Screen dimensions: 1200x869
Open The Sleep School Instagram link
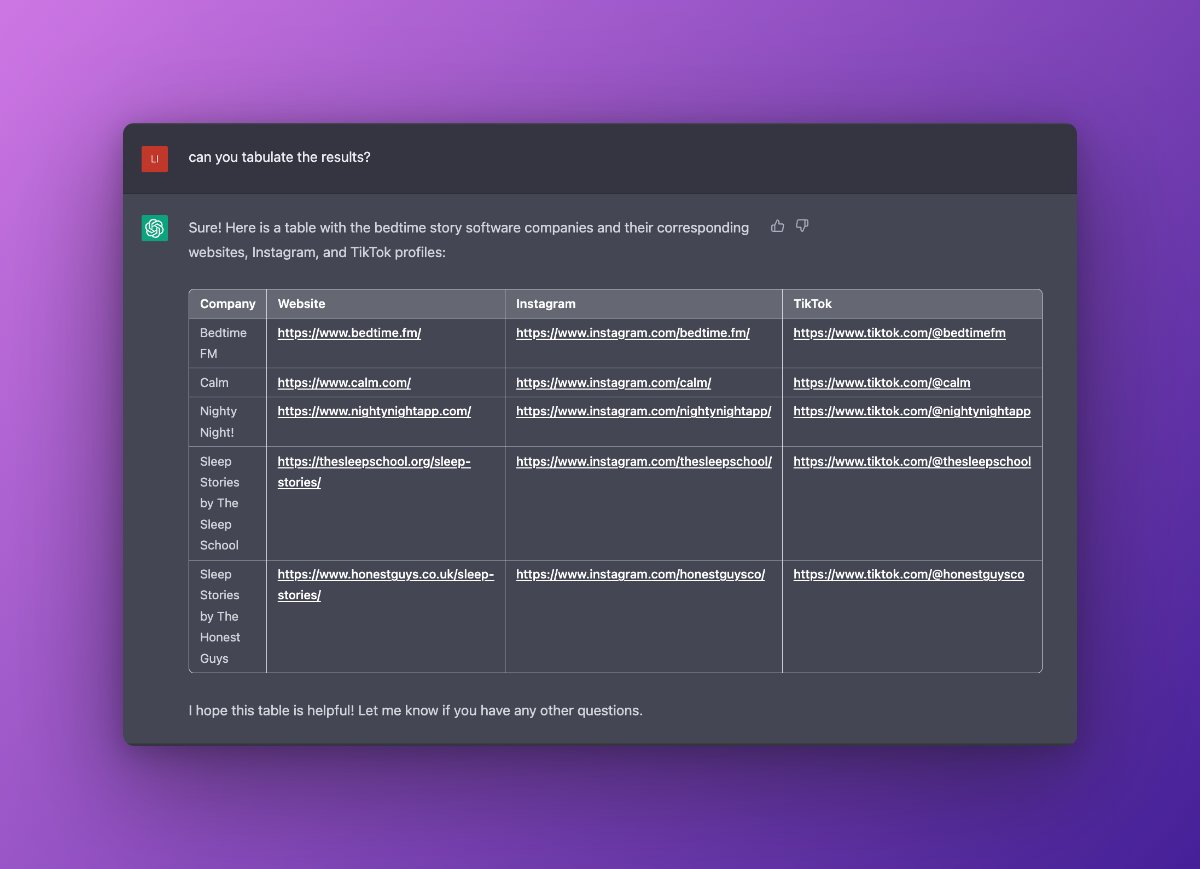point(644,461)
